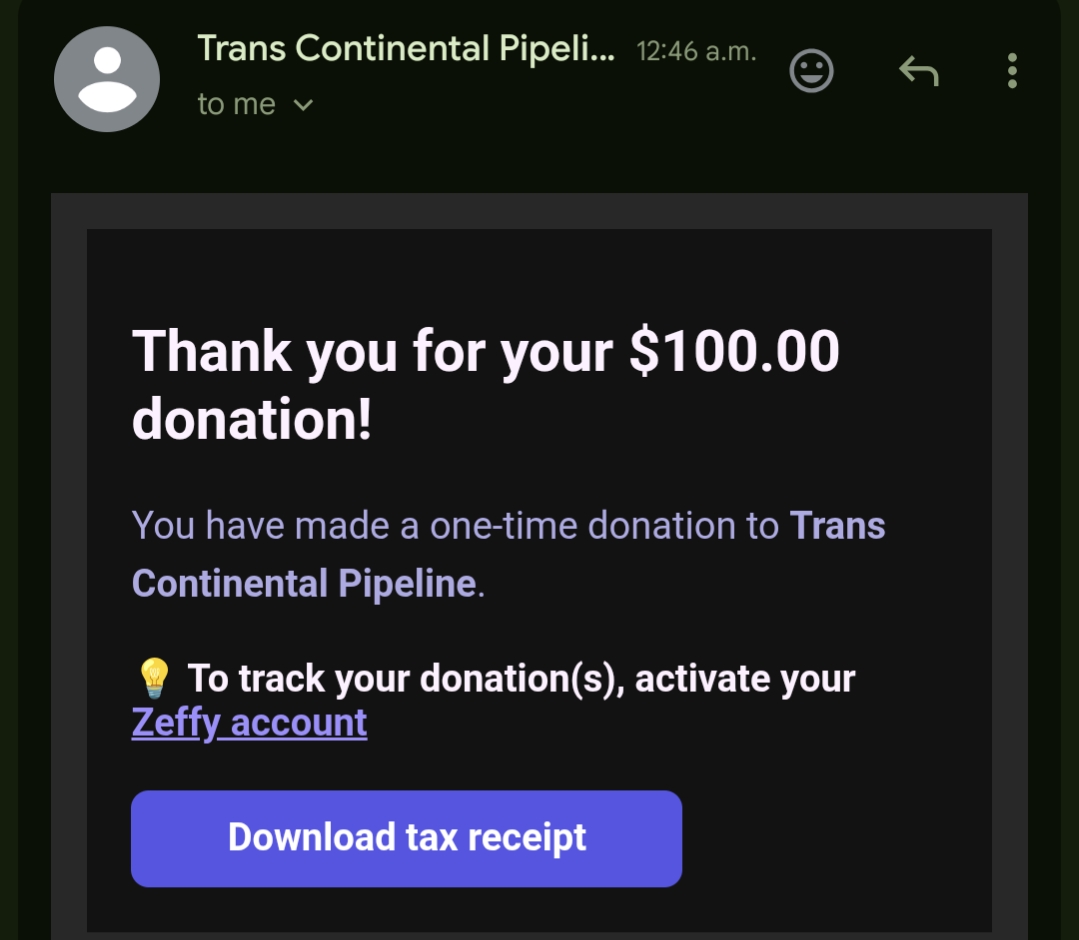
Task: Expand recipient details chevron beside "to me"
Action: (303, 105)
